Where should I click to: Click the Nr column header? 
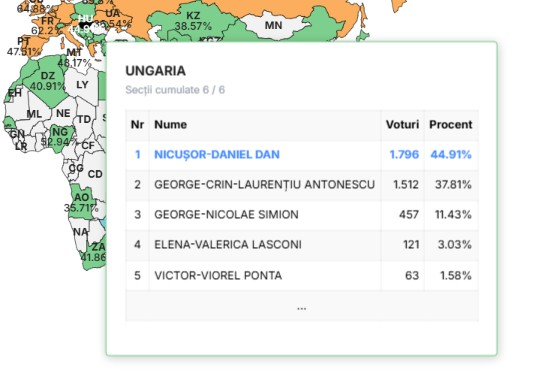tap(137, 125)
